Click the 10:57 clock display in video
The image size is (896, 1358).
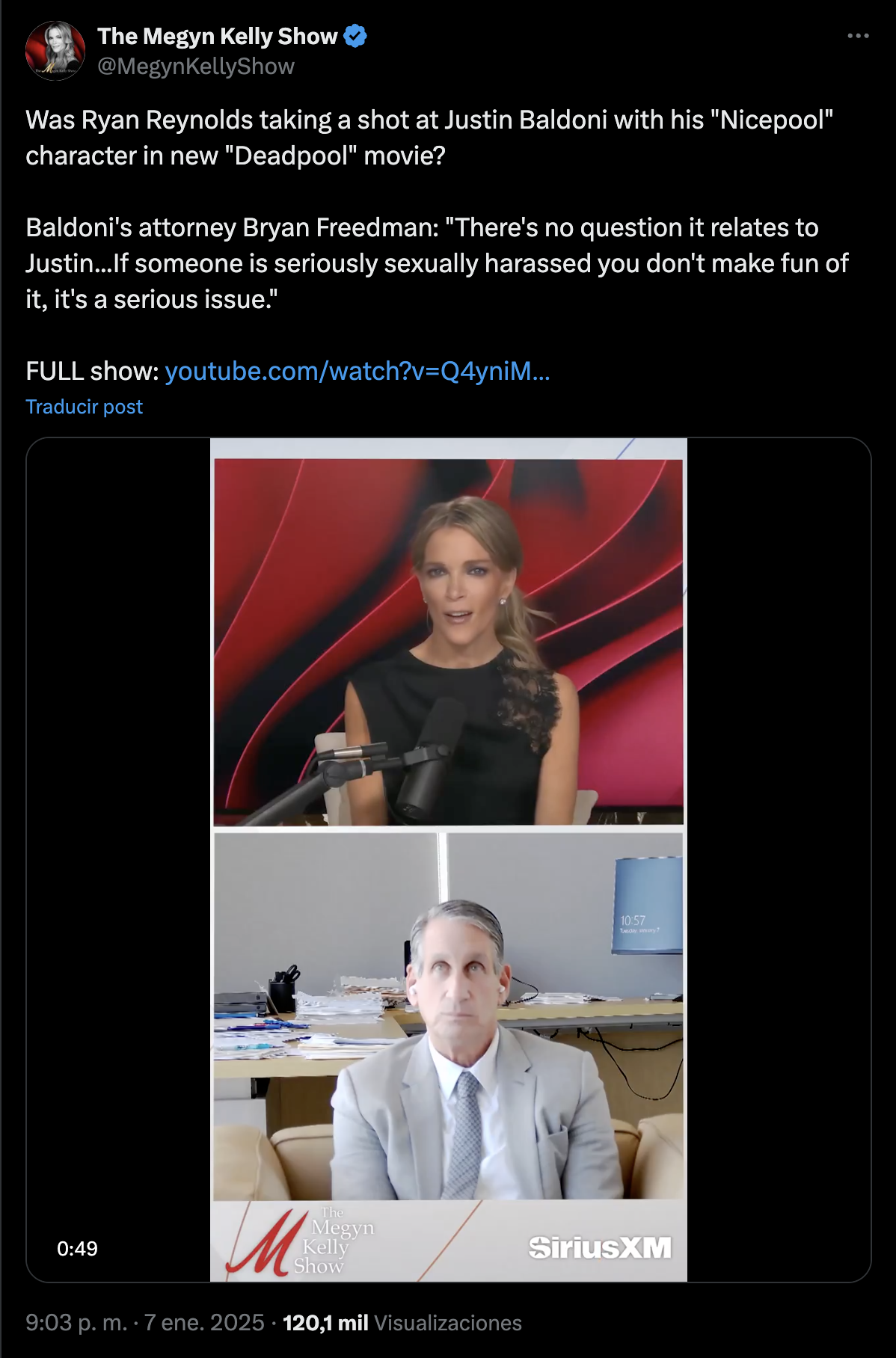(x=633, y=921)
